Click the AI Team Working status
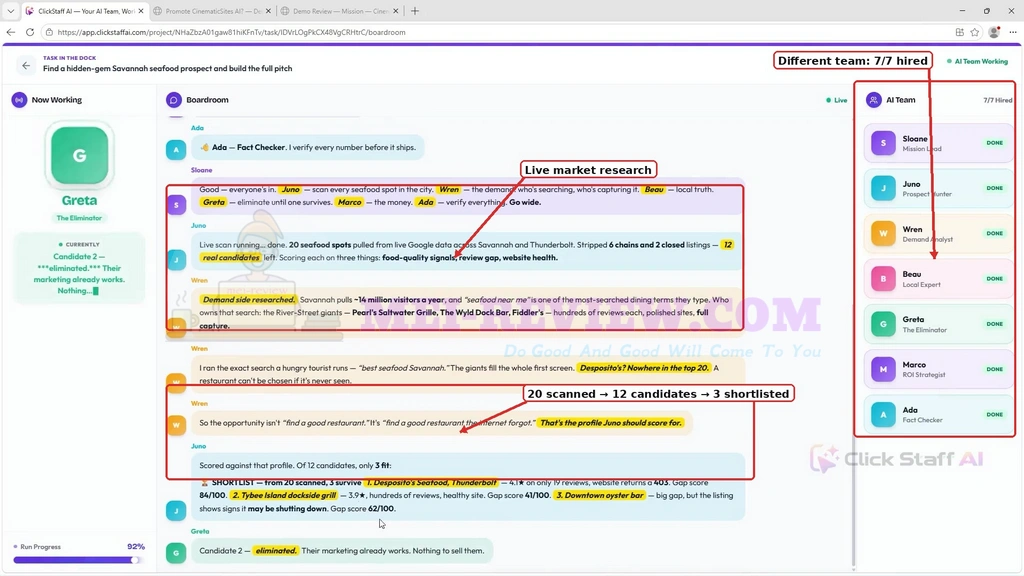Image resolution: width=1024 pixels, height=576 pixels. point(978,61)
